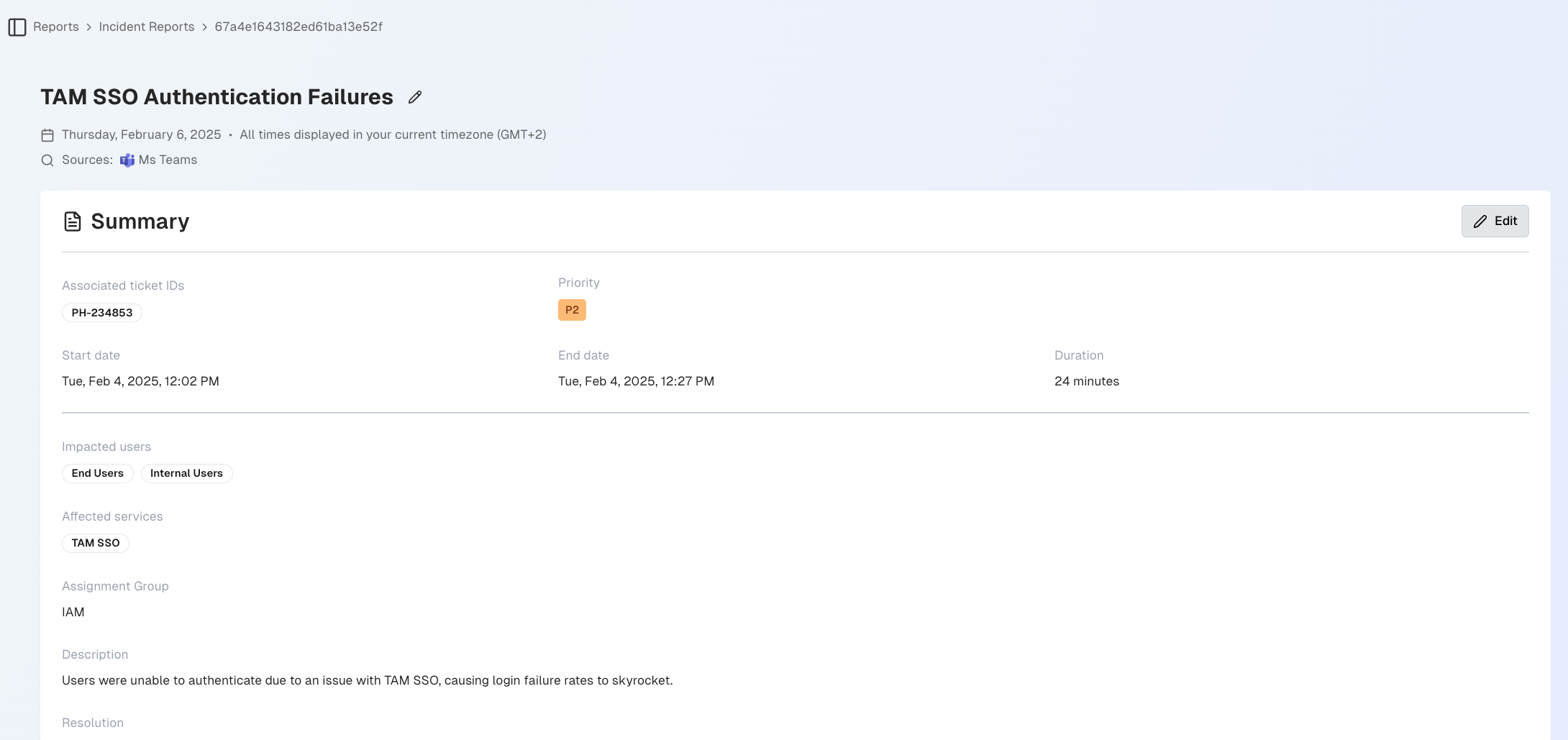Open the Reports breadcrumb

pyautogui.click(x=56, y=27)
